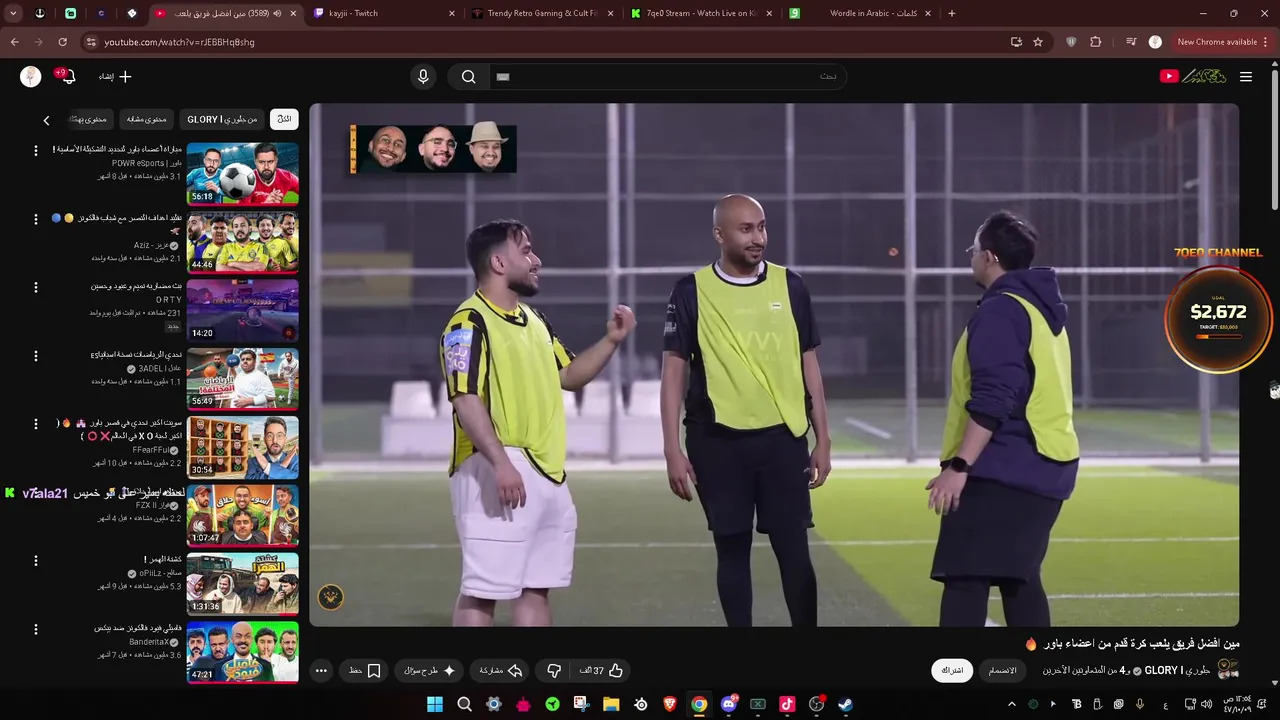Switch to 'Trendy Retro Gaming' tab
The width and height of the screenshot is (1280, 720).
[541, 13]
